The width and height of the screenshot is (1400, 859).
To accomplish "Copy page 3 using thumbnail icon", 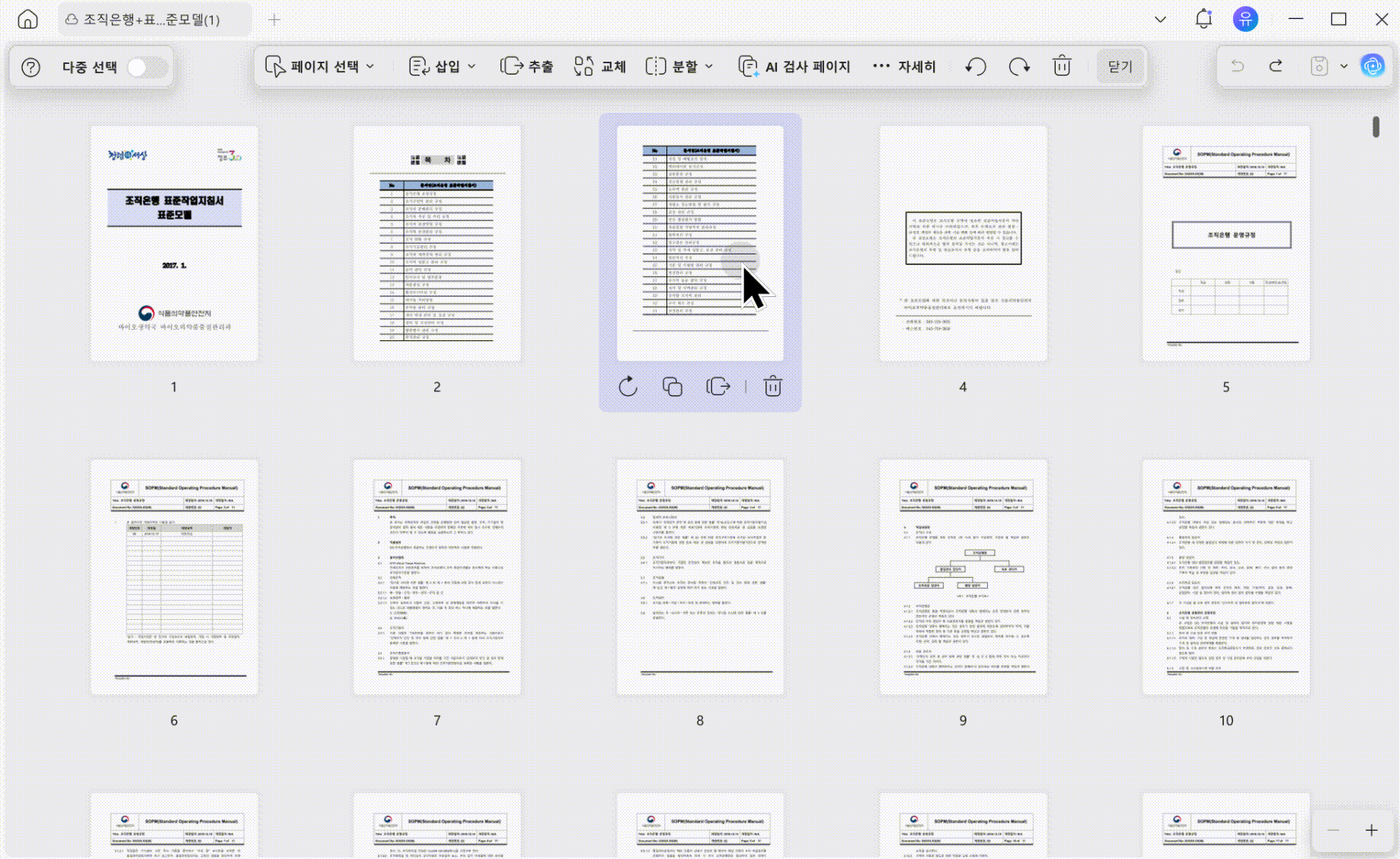I will [672, 386].
